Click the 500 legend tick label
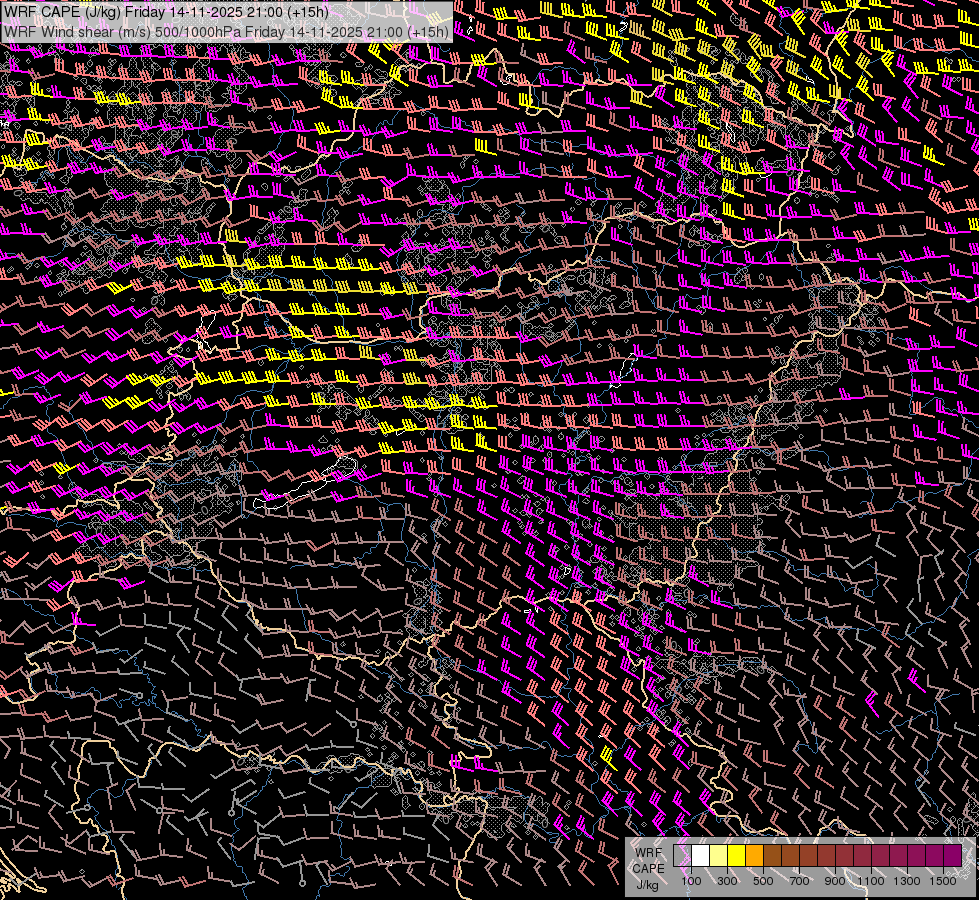The image size is (979, 900). [x=763, y=881]
